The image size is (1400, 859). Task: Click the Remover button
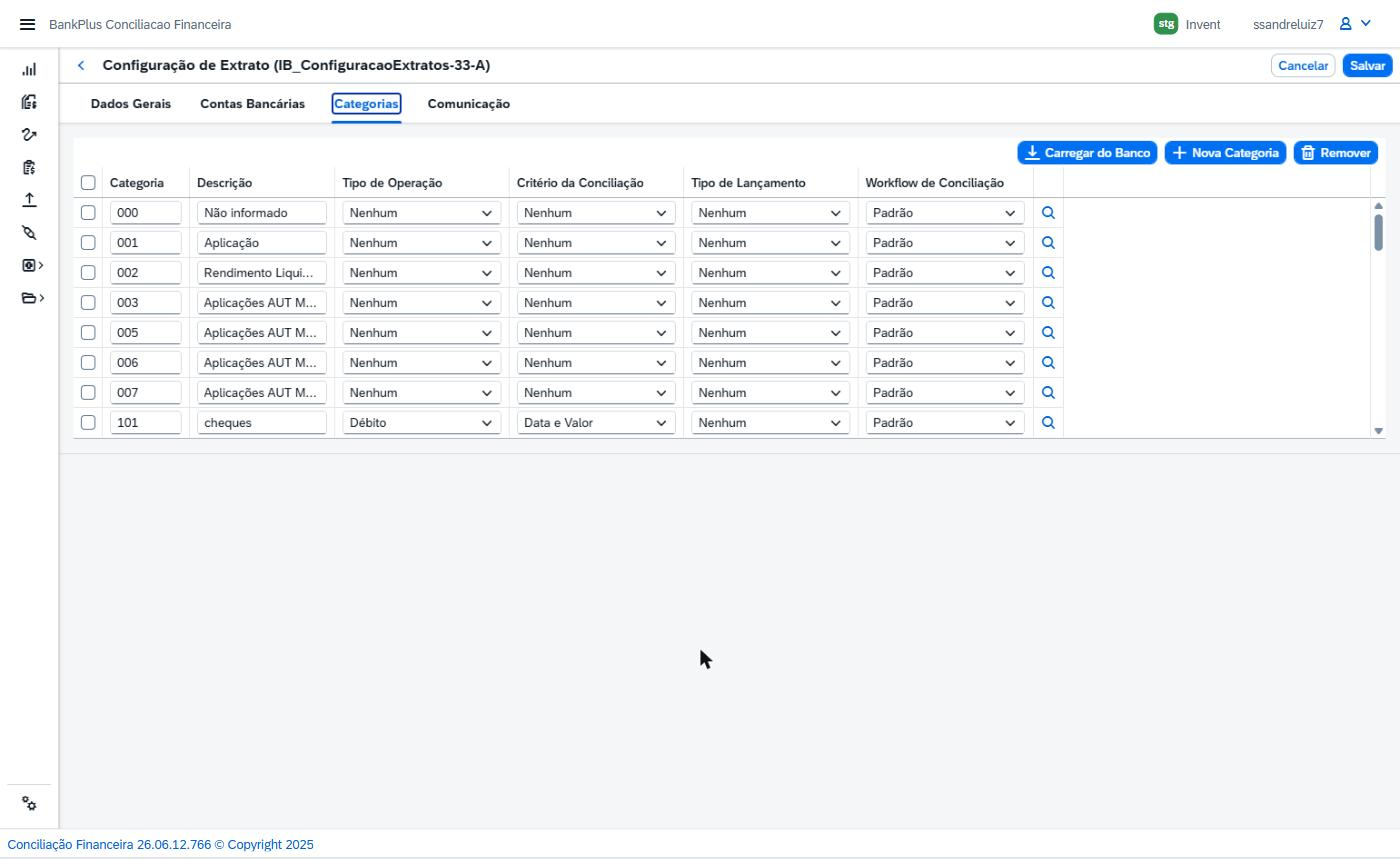click(x=1336, y=153)
